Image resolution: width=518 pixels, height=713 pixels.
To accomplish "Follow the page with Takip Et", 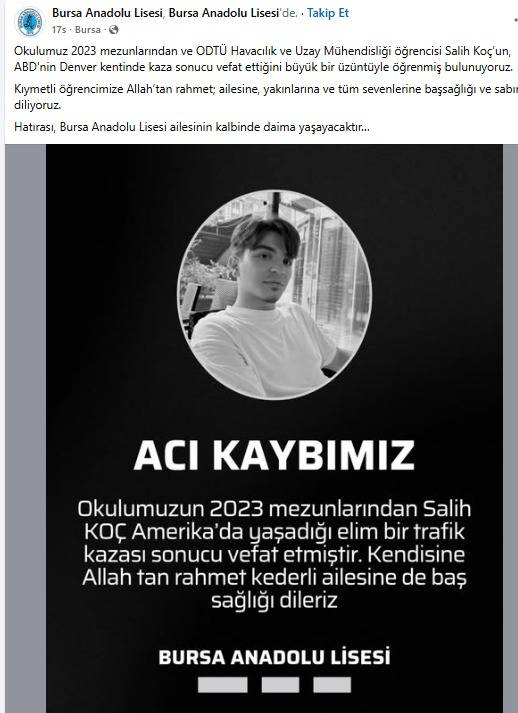I will tap(328, 13).
